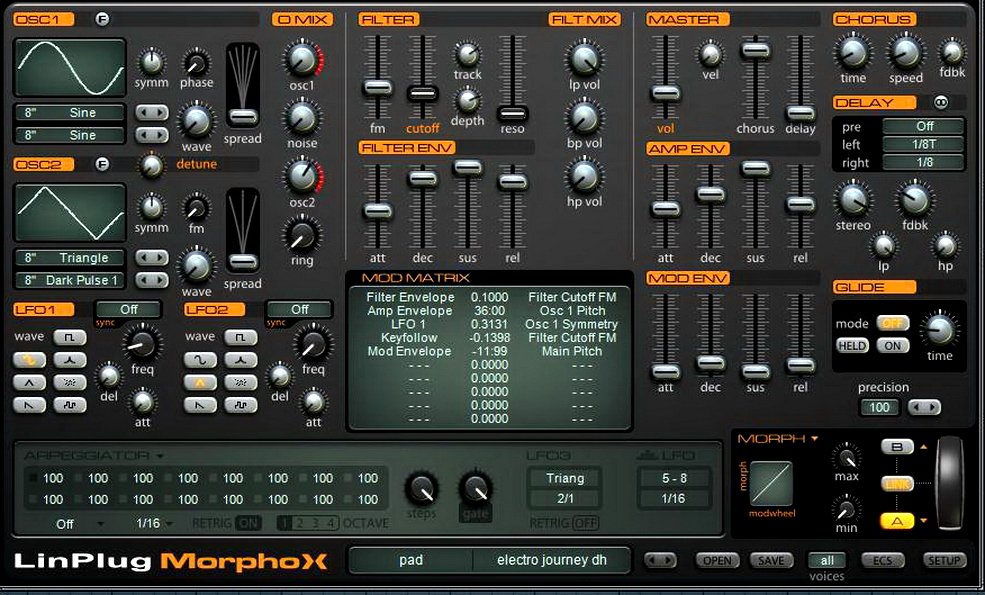This screenshot has width=985, height=595.
Task: Toggle the morph LINK button
Action: pos(898,483)
